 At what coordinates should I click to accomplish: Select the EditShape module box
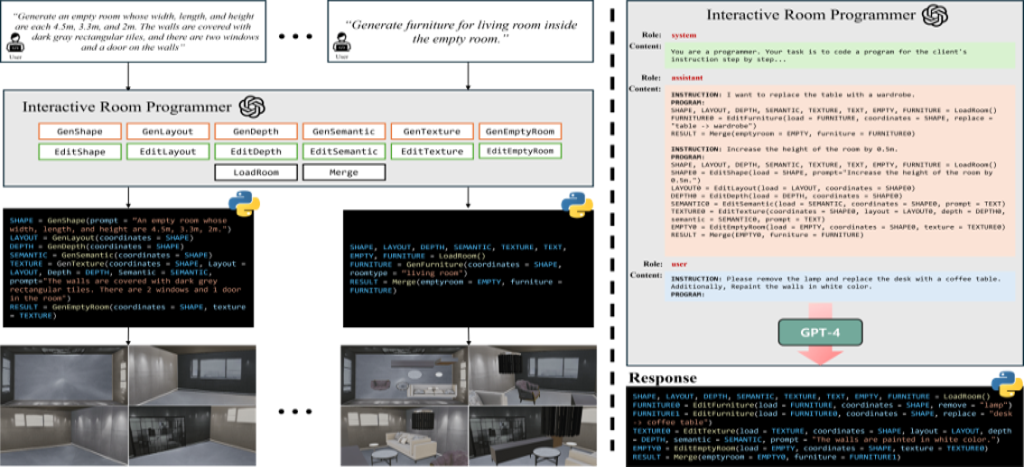[79, 152]
